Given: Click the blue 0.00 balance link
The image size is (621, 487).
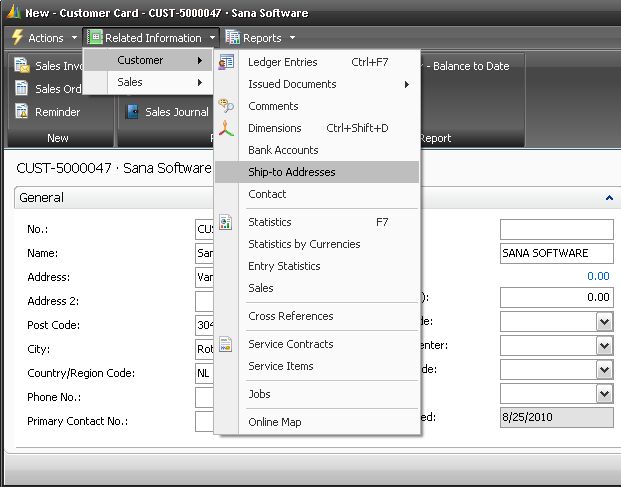Looking at the screenshot, I should pyautogui.click(x=598, y=276).
